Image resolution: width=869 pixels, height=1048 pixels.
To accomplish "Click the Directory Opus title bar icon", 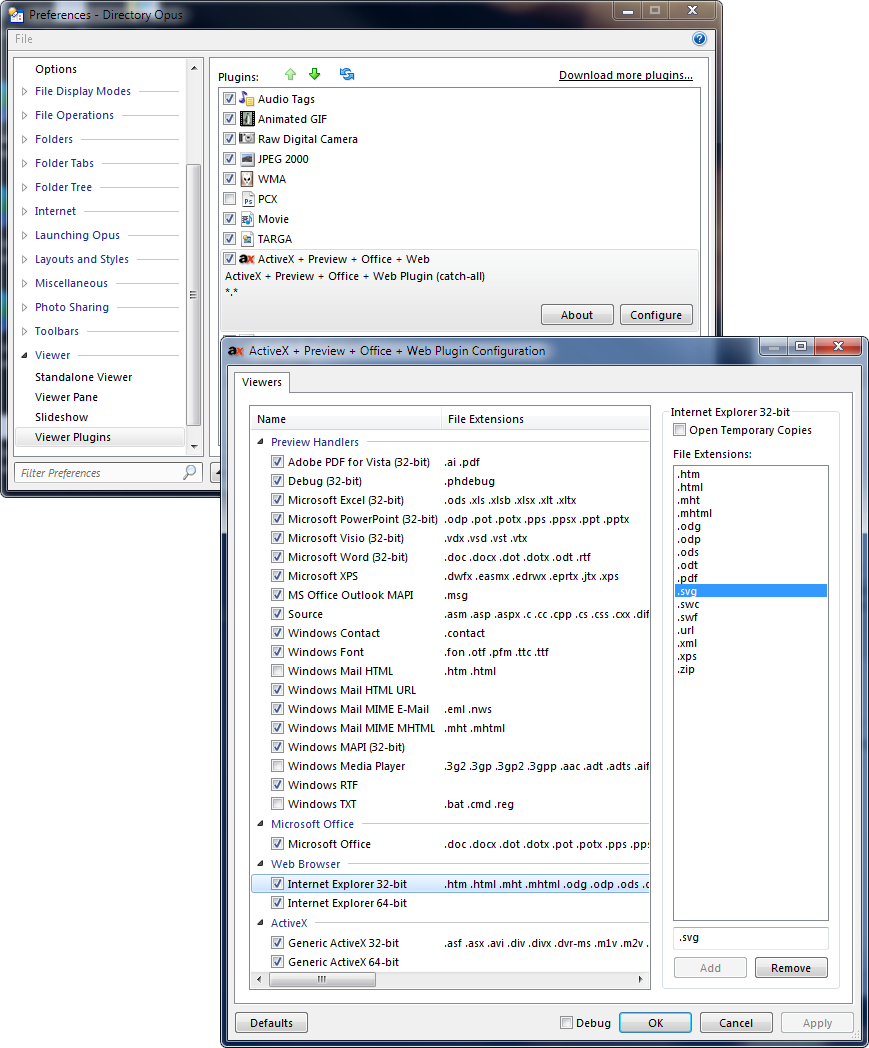I will point(16,15).
